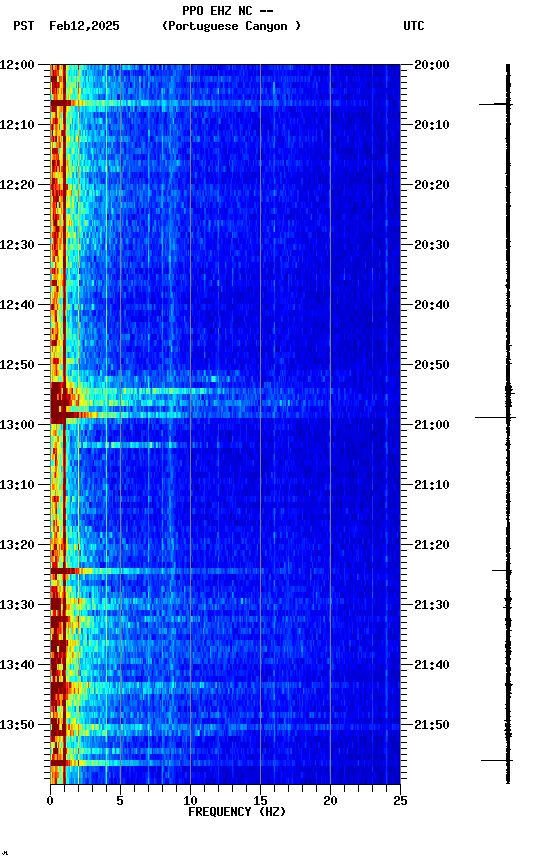Click the Feb12,2025 date label
Image resolution: width=552 pixels, height=864 pixels.
tap(84, 26)
